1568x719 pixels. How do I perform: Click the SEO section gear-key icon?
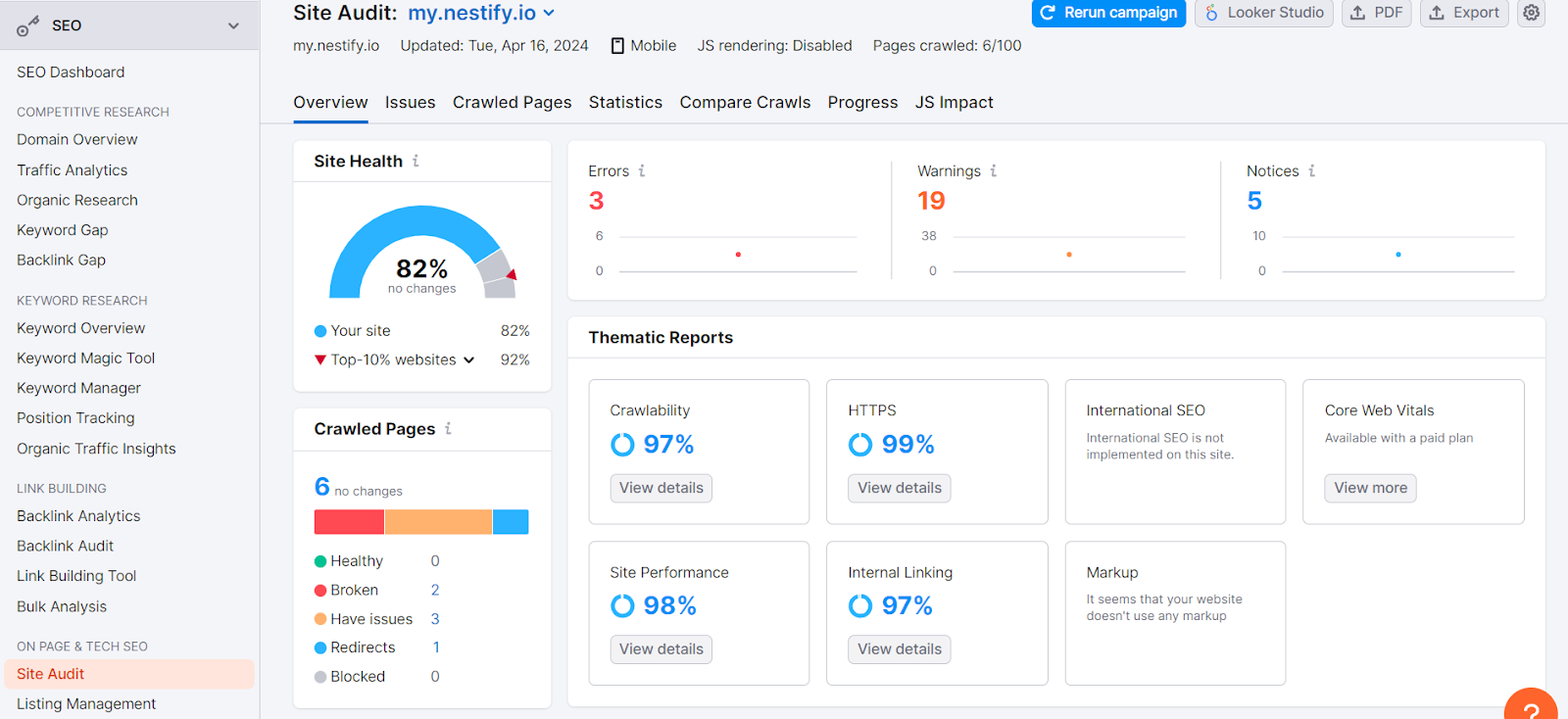27,26
